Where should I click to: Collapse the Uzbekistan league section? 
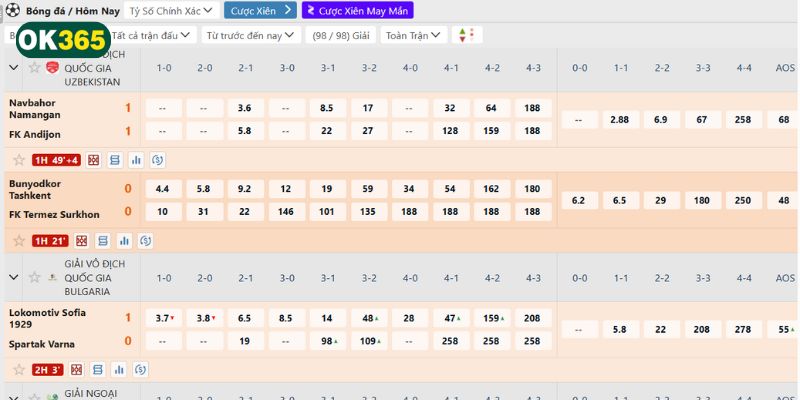14,67
